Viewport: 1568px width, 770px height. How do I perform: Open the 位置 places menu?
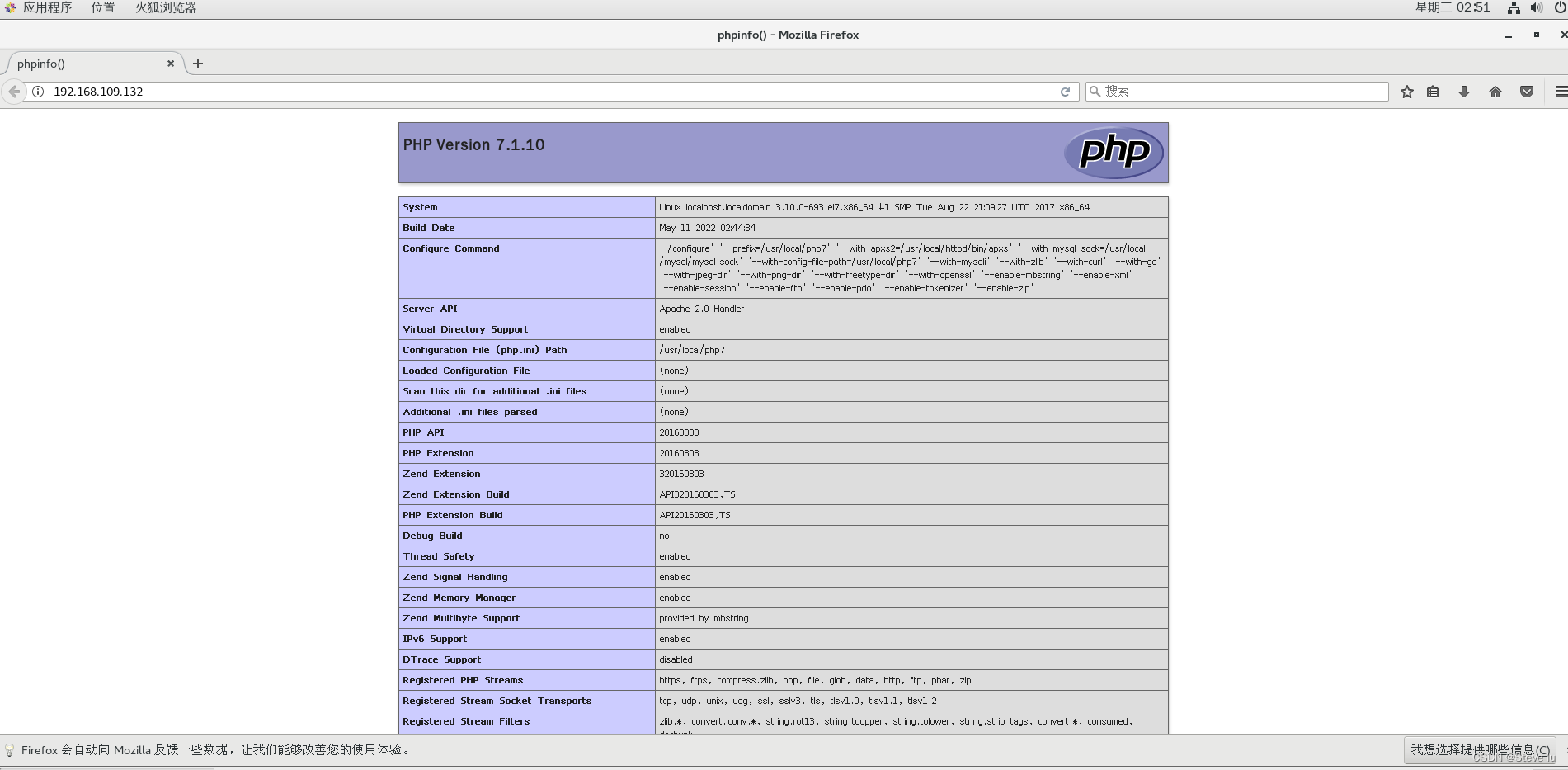click(103, 8)
